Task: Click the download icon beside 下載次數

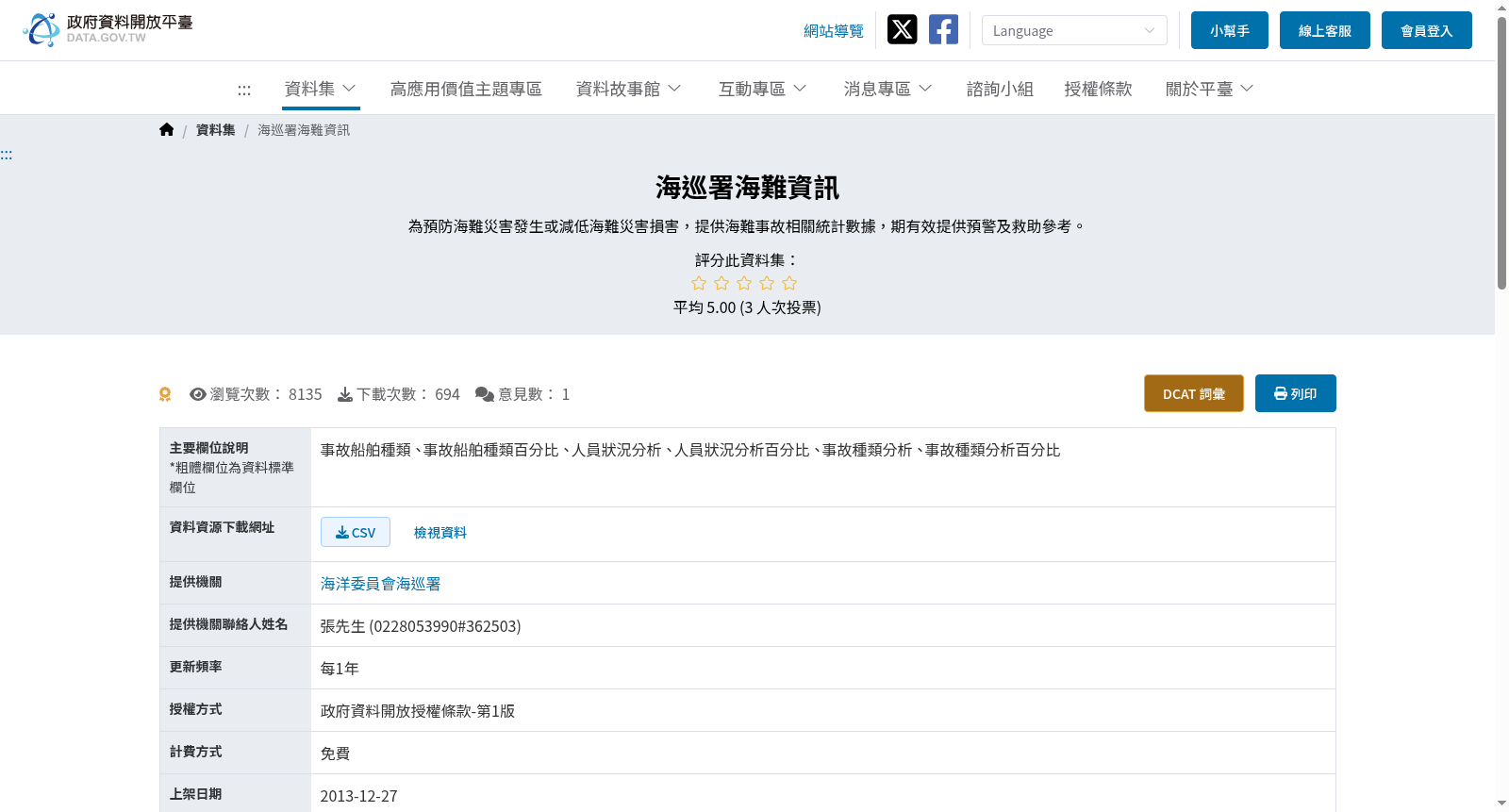Action: click(345, 394)
